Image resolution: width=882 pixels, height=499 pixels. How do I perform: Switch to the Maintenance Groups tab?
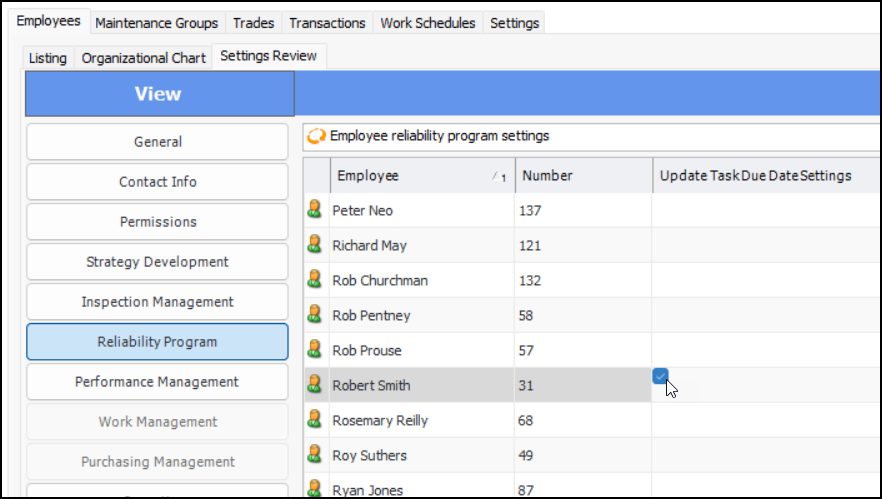(156, 23)
